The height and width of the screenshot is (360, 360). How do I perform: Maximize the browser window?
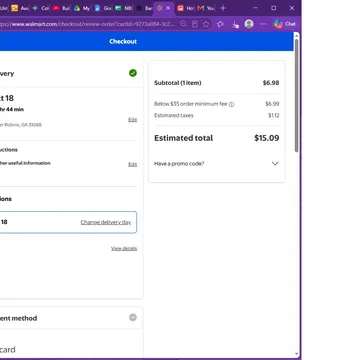(x=274, y=8)
